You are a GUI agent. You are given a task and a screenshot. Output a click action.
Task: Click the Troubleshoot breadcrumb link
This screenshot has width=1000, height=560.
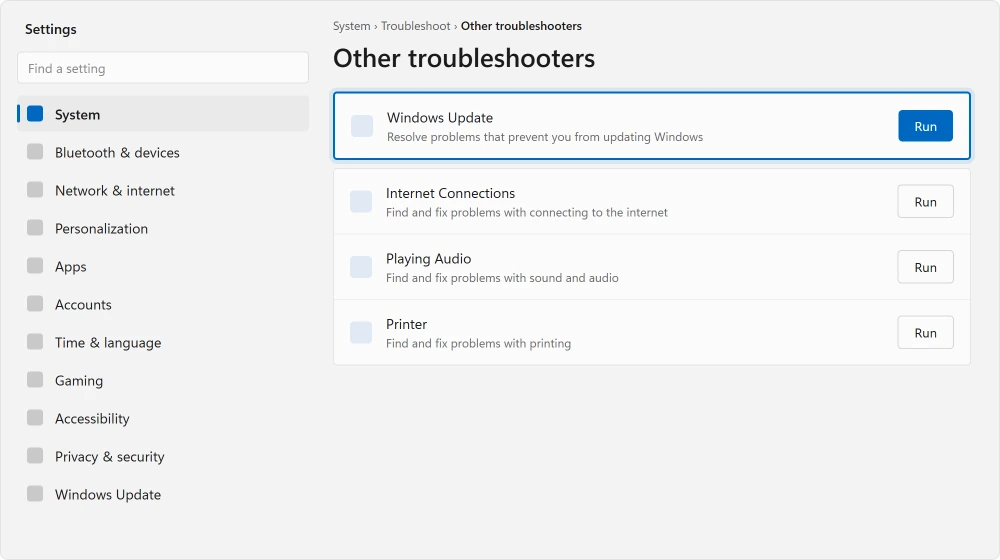pyautogui.click(x=416, y=26)
